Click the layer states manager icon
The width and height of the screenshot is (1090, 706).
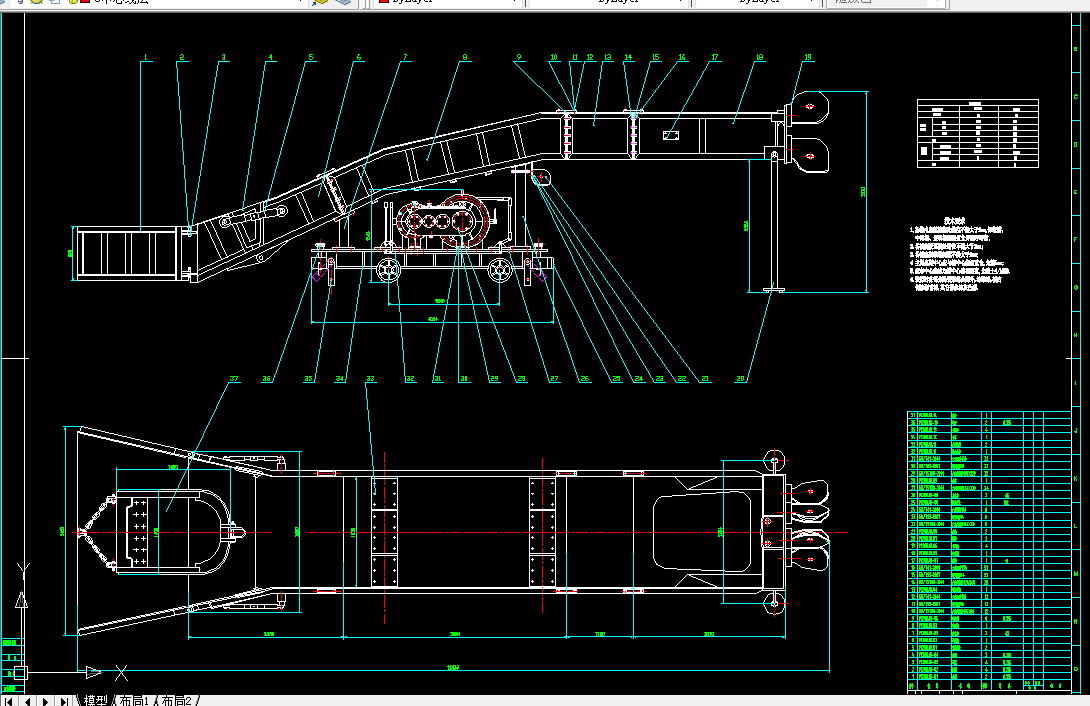pyautogui.click(x=343, y=2)
